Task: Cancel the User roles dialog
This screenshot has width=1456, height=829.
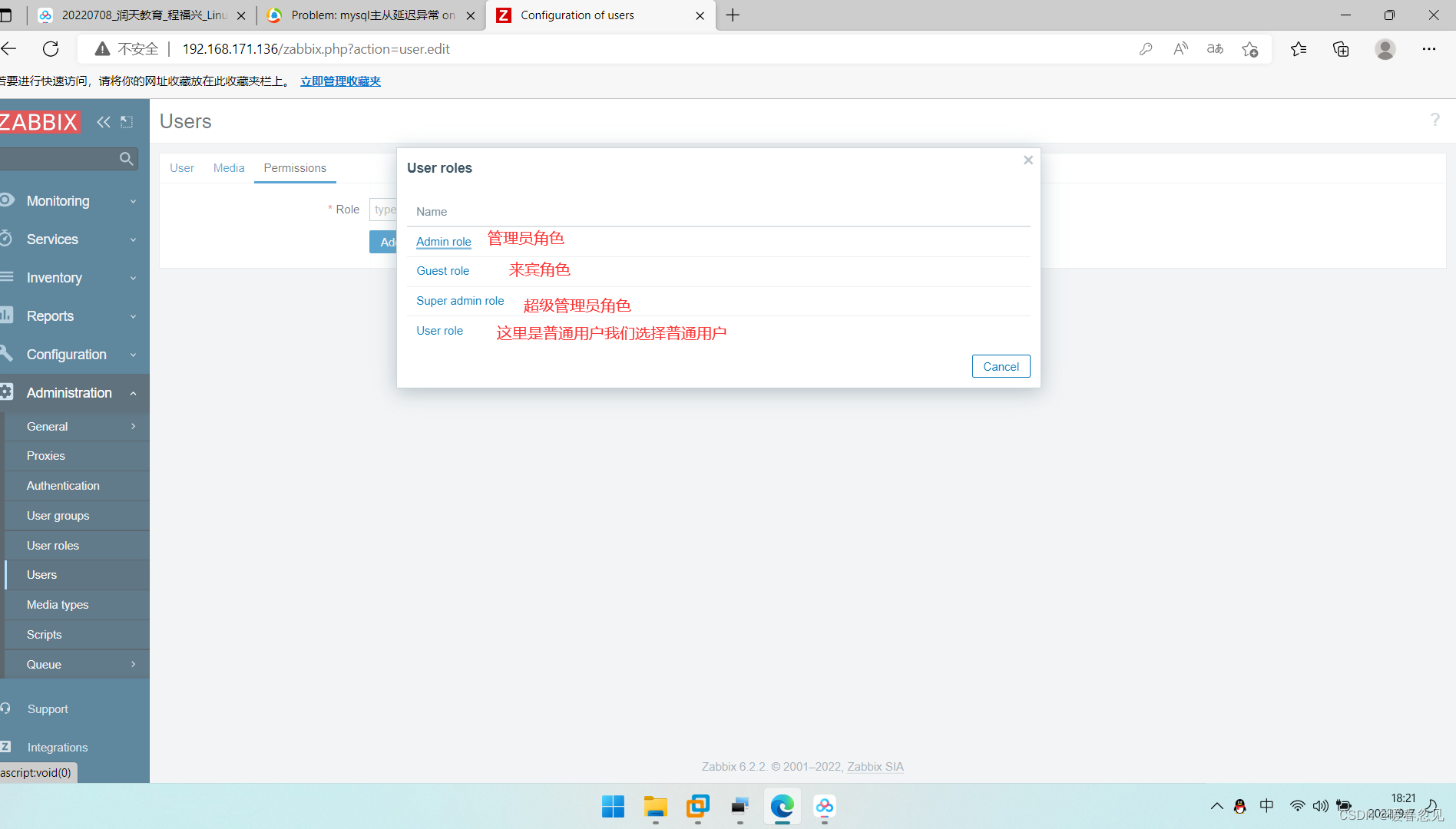Action: pos(1001,367)
